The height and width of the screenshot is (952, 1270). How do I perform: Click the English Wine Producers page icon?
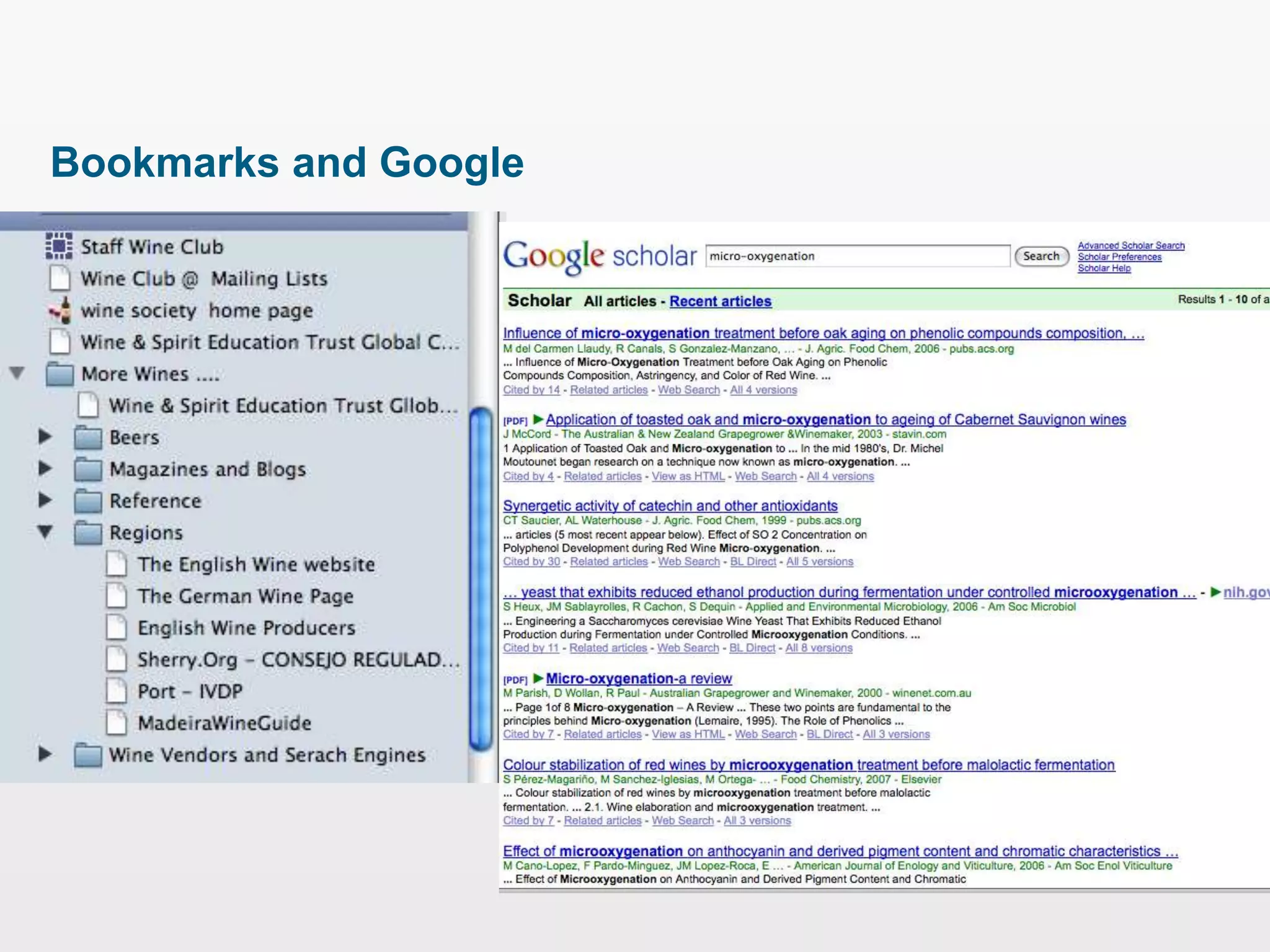(116, 627)
